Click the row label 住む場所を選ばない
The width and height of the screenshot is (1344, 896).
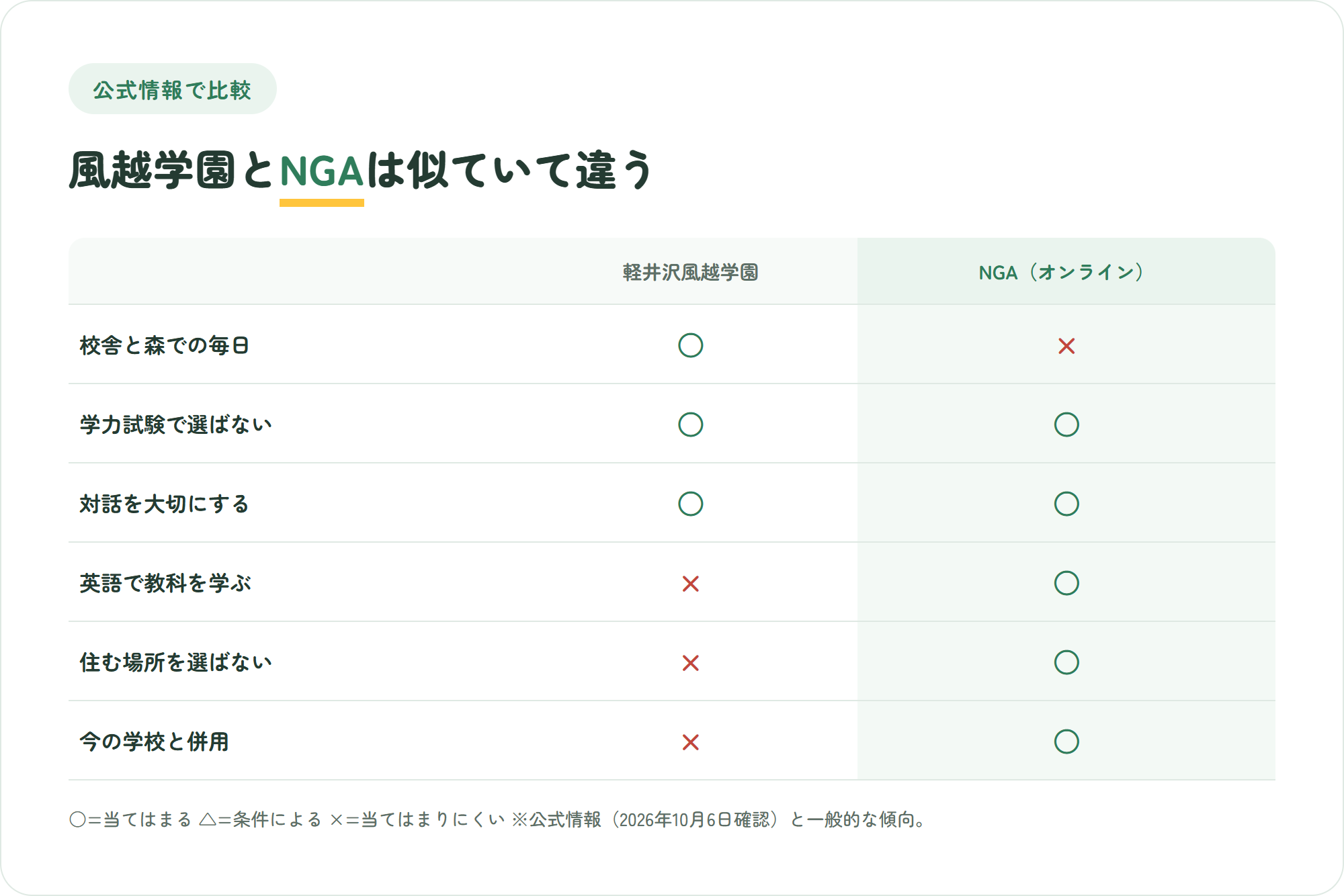(x=176, y=662)
